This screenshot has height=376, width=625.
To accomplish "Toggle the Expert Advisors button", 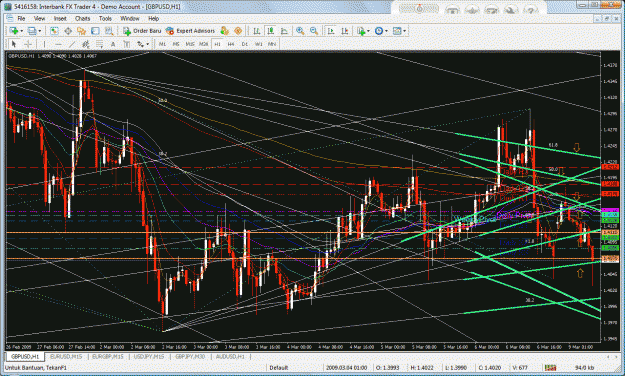I will pos(190,31).
